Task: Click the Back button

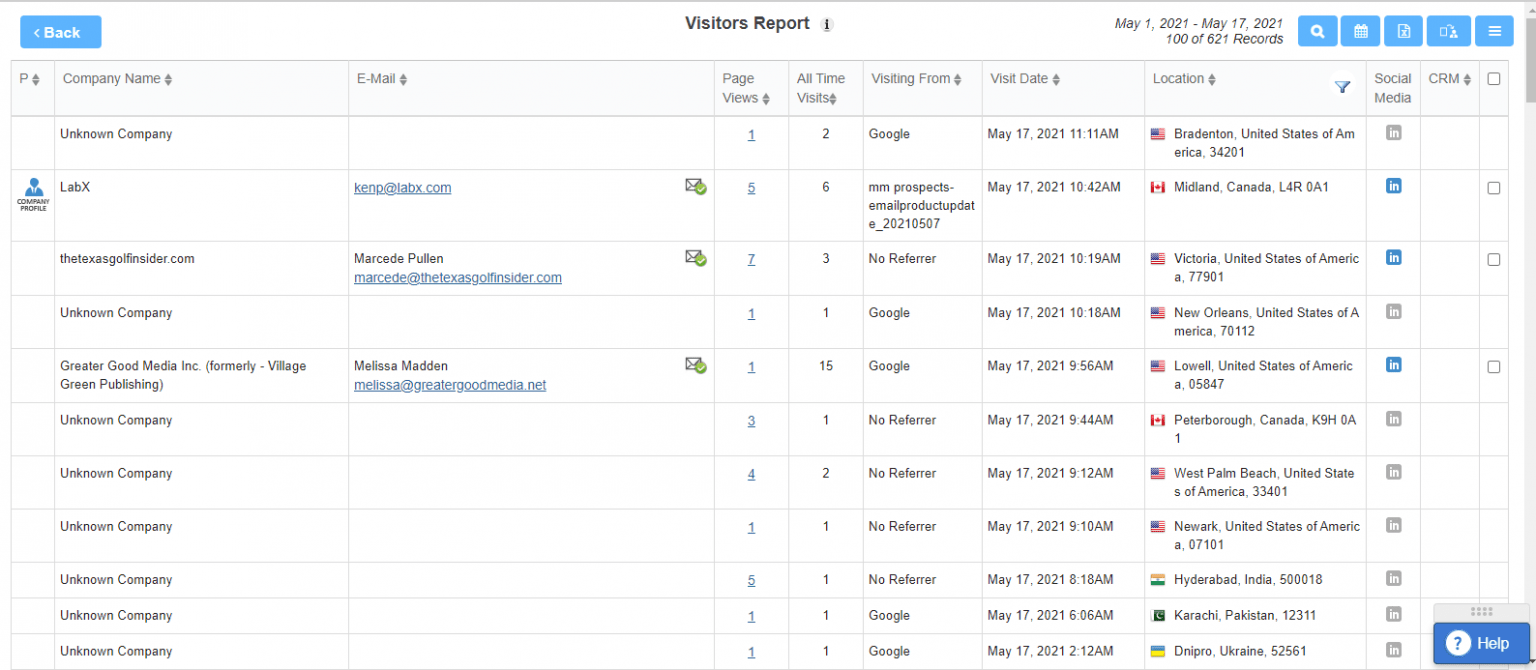Action: (x=60, y=31)
